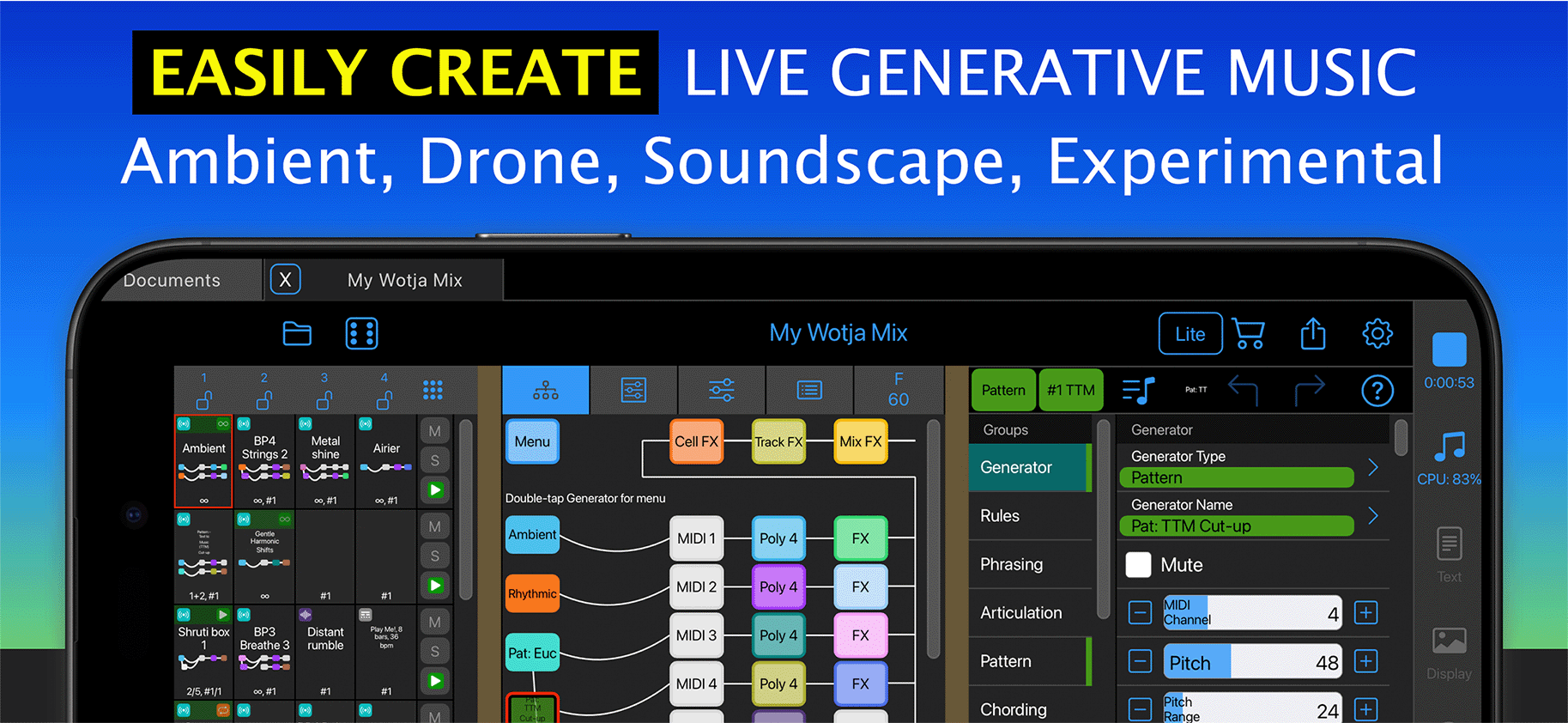Tap the share export icon
Image resolution: width=1568 pixels, height=723 pixels.
pos(1312,333)
